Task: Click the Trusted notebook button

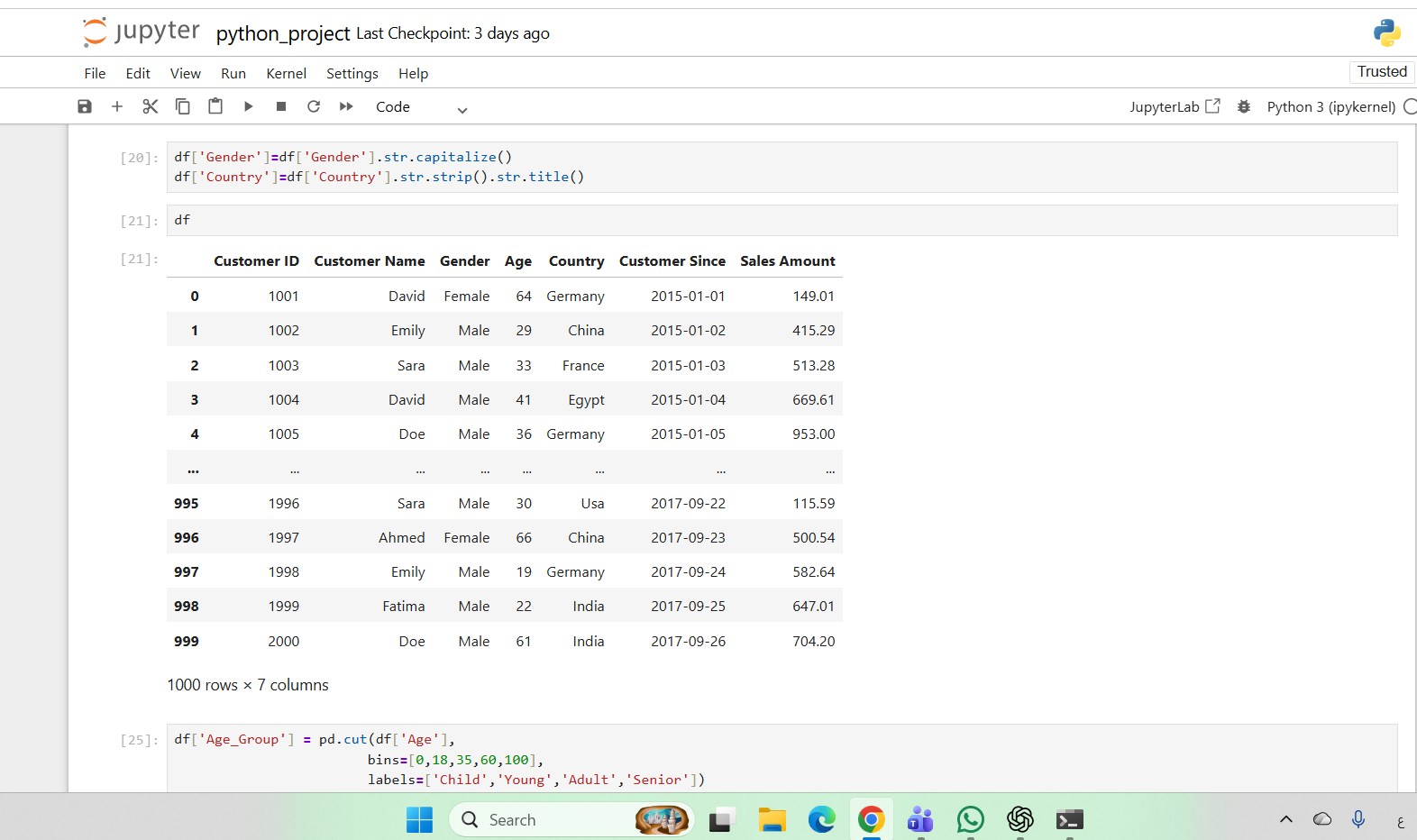Action: (x=1381, y=71)
